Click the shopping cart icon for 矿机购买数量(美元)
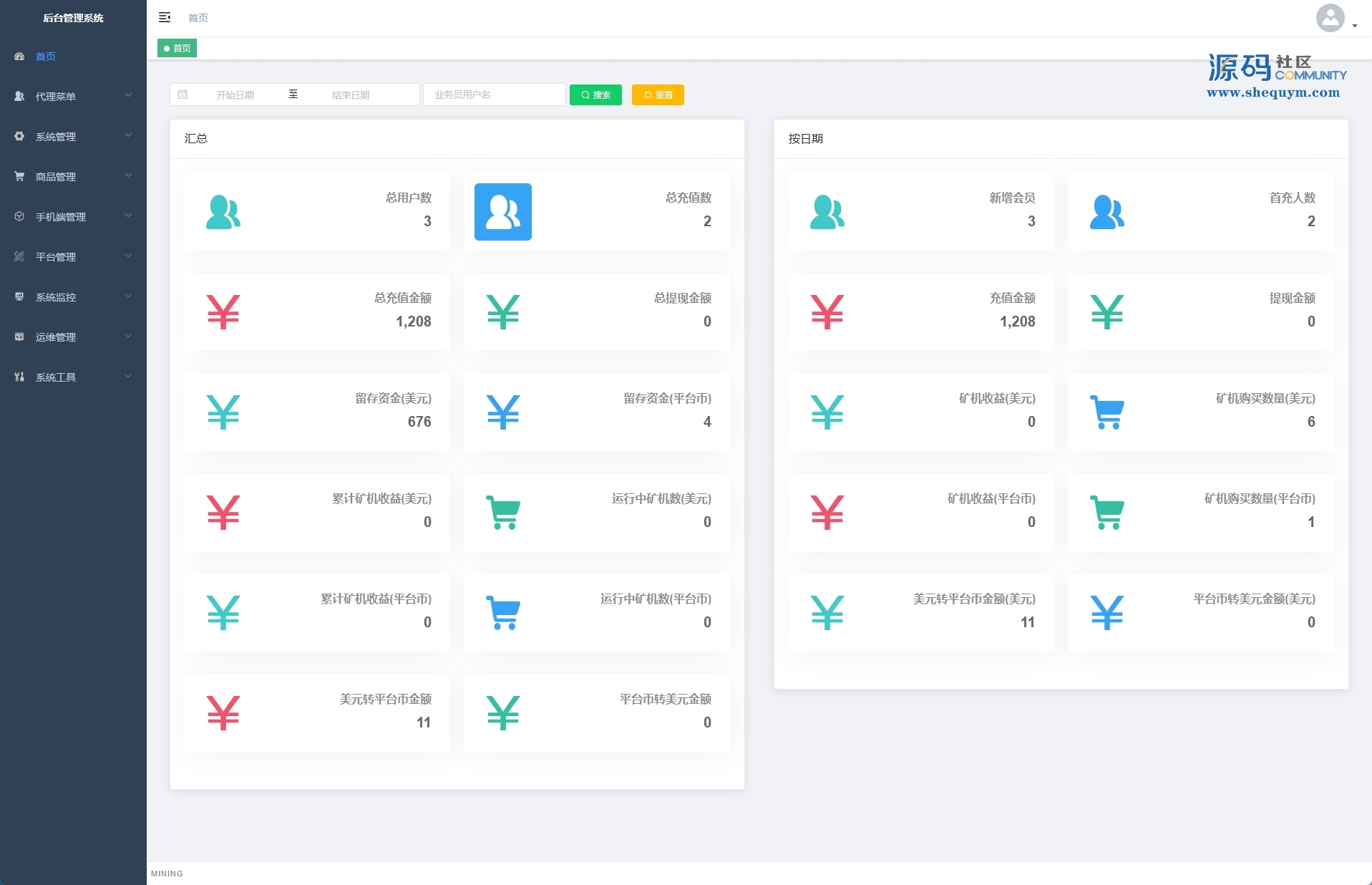Viewport: 1372px width, 885px height. tap(1106, 412)
